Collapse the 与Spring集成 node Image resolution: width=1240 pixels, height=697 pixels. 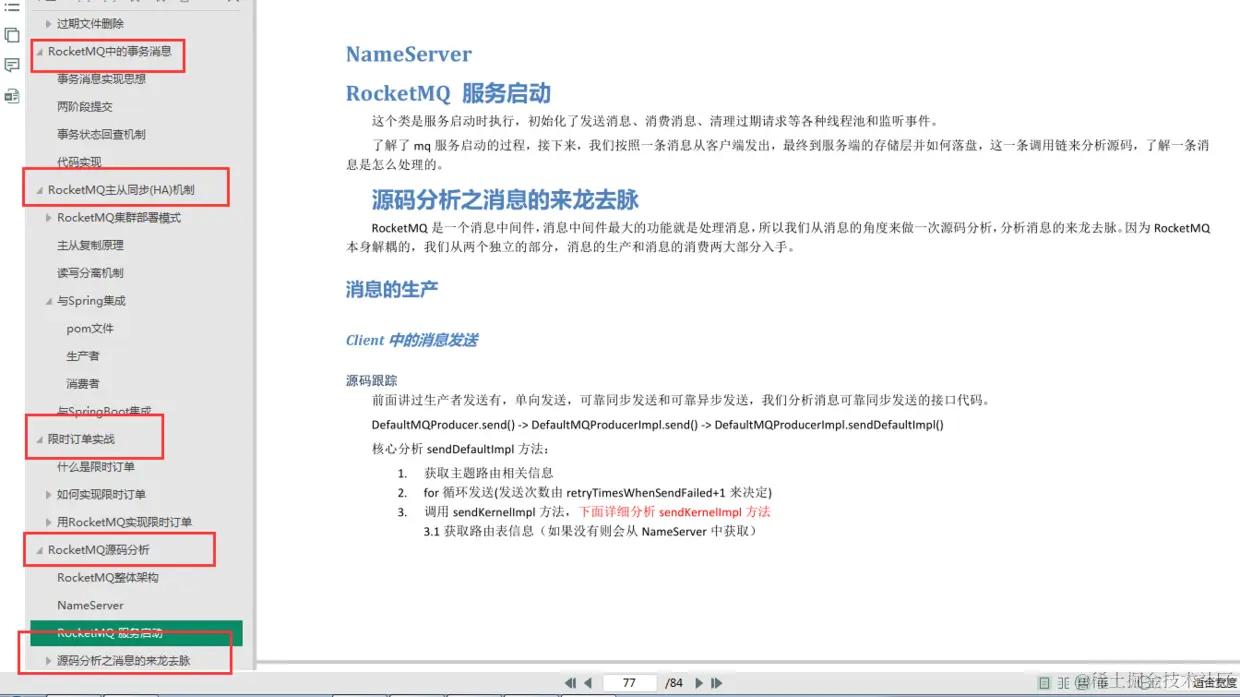click(48, 301)
